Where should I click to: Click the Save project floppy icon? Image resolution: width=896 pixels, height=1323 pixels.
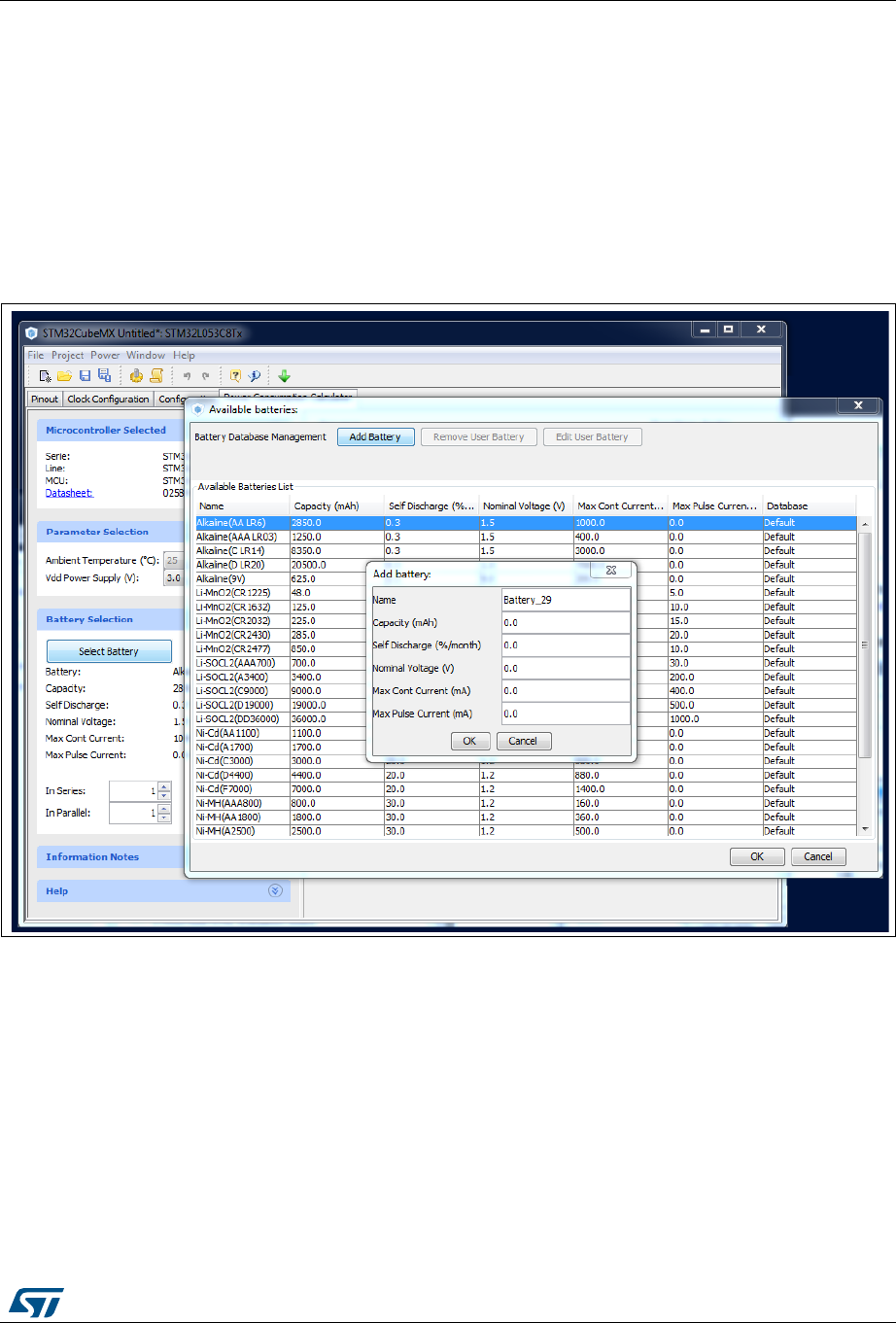86,376
